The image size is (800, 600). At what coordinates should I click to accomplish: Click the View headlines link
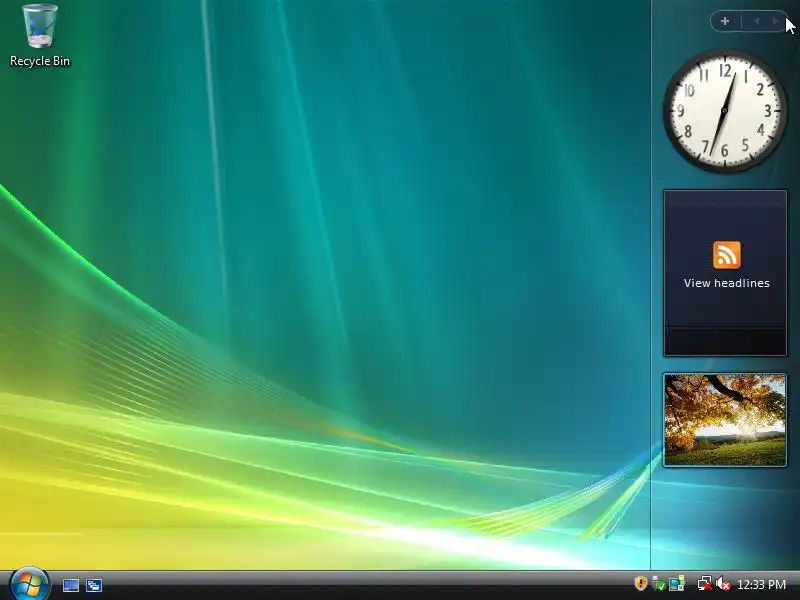point(727,283)
